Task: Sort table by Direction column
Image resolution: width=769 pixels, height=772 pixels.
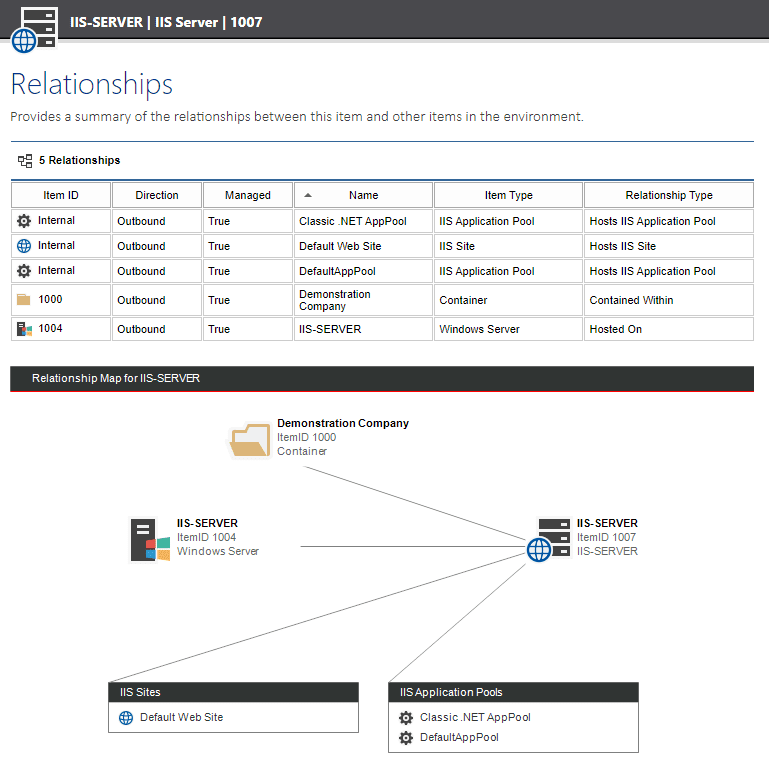Action: pos(157,195)
